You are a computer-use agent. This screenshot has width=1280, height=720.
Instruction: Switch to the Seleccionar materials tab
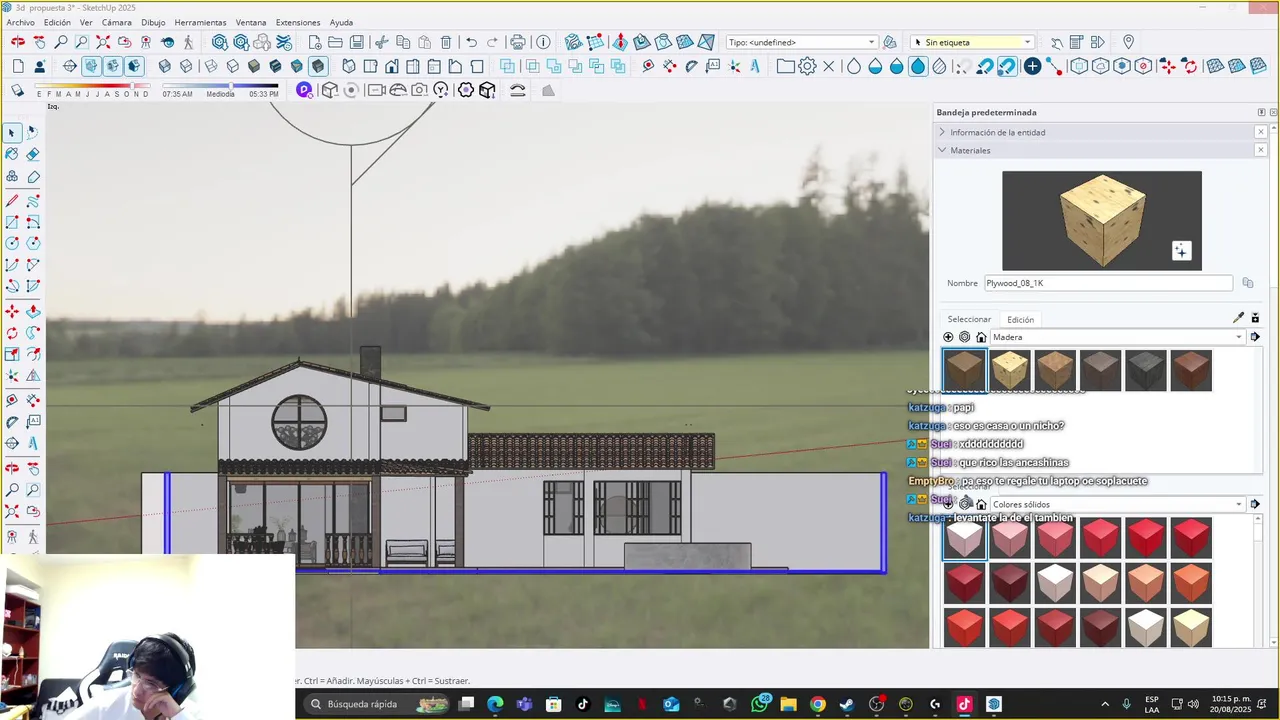[969, 319]
